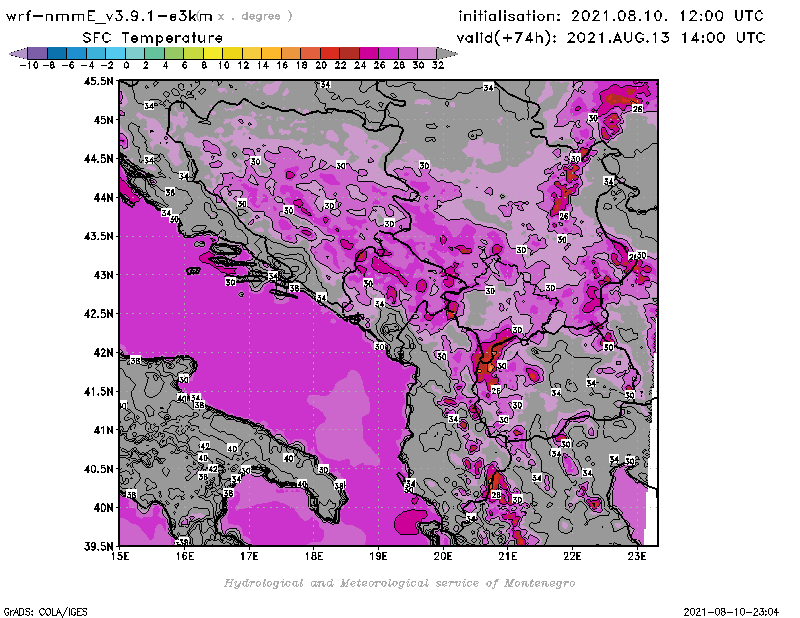Click the '17E' longitude label

pyautogui.click(x=249, y=556)
